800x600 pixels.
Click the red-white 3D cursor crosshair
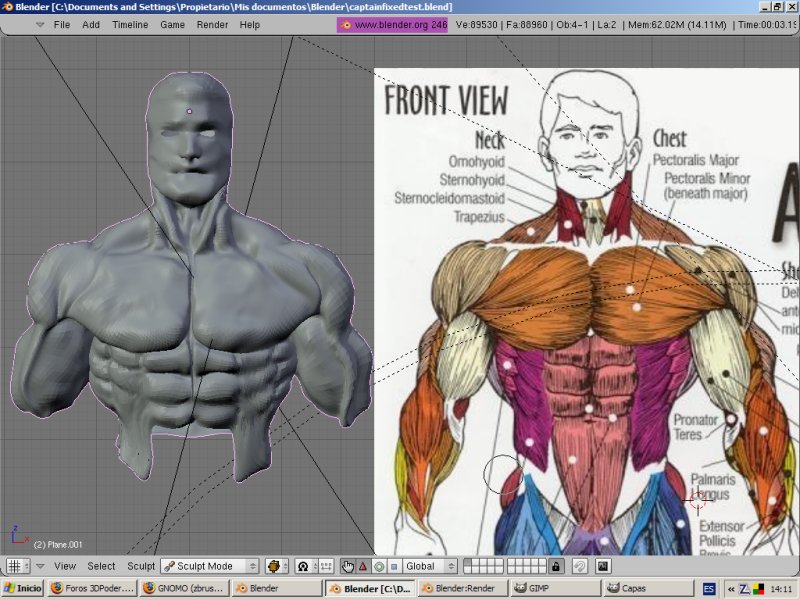tap(697, 501)
